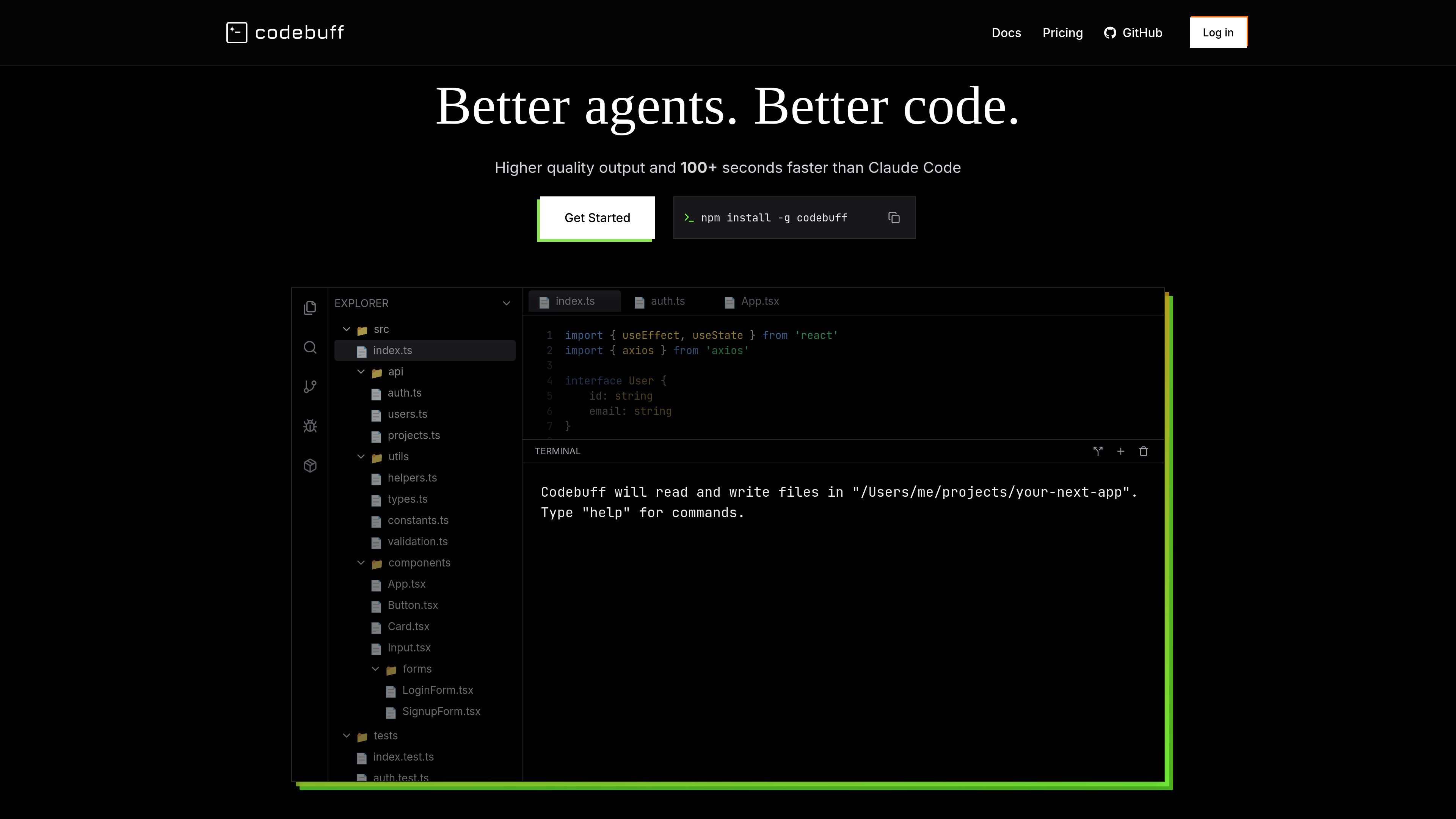
Task: Collapse the src folder
Action: 347,329
